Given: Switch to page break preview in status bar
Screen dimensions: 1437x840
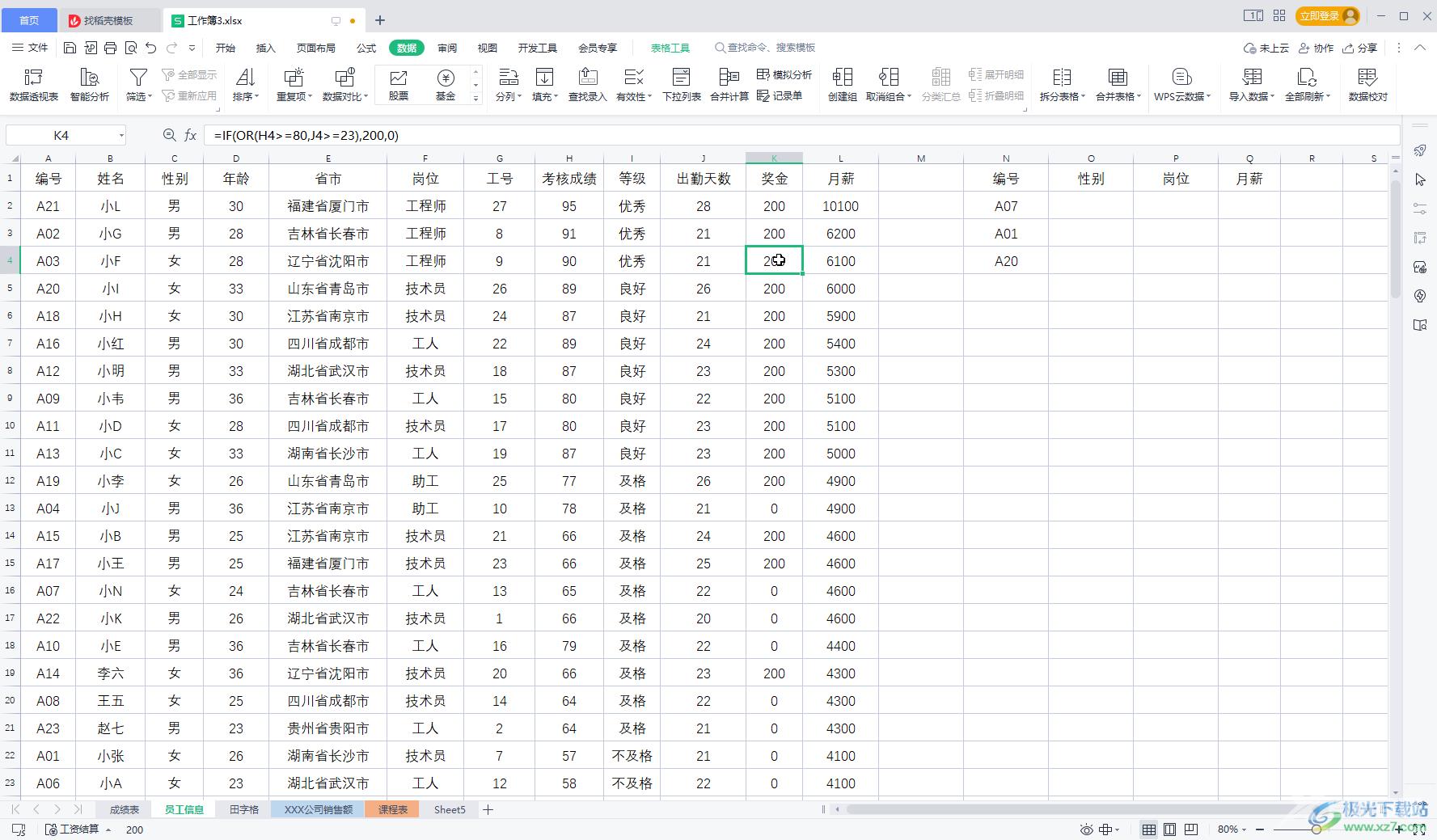Looking at the screenshot, I should coord(1191,829).
